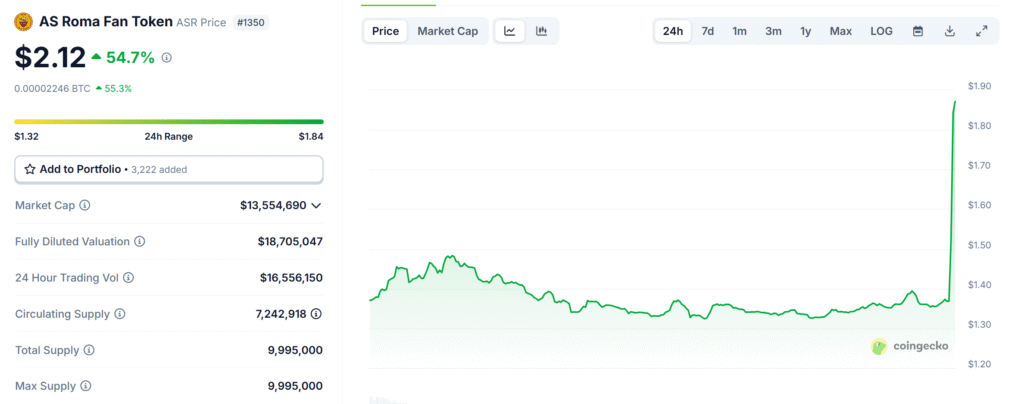Expand the chart to fullscreen
The height and width of the screenshot is (404, 1024).
point(982,31)
